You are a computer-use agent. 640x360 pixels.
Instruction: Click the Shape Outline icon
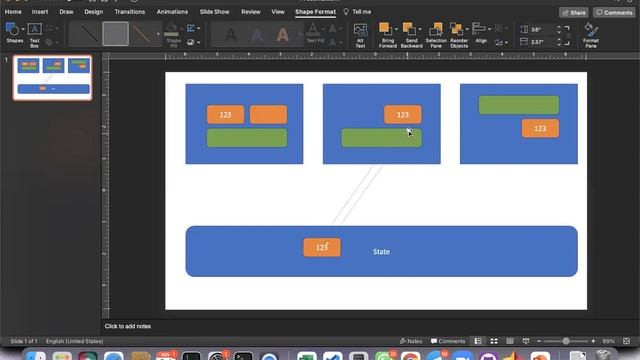pyautogui.click(x=191, y=28)
